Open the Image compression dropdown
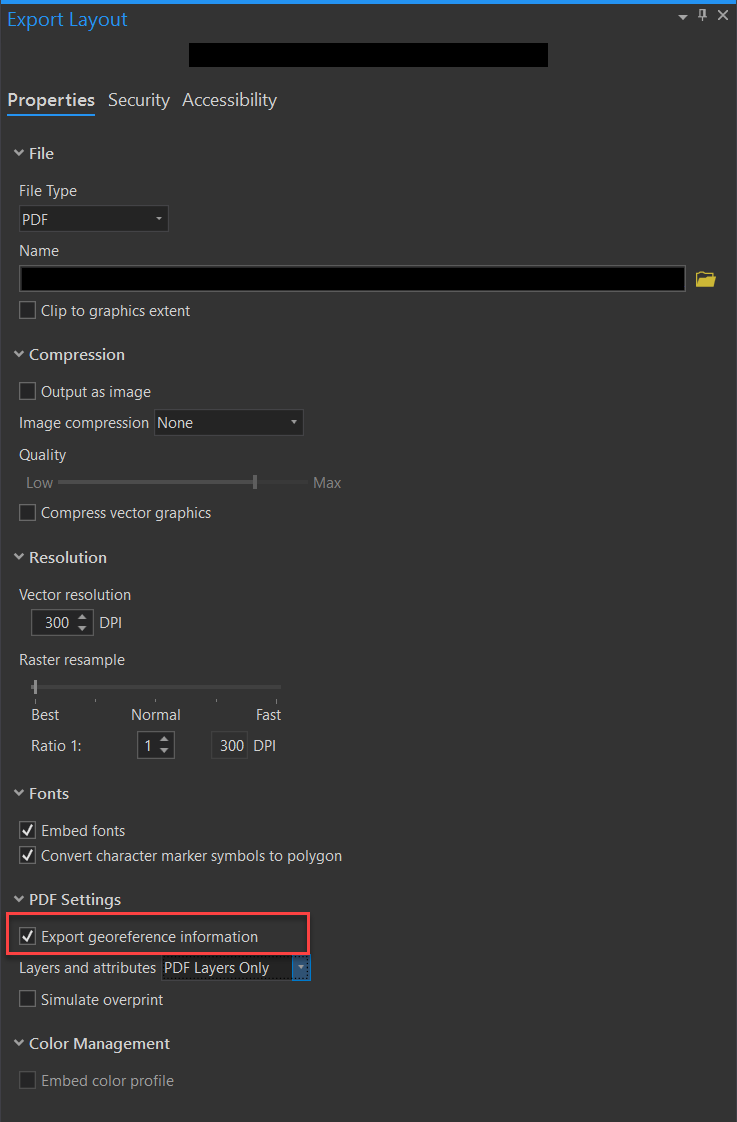Screen dimensions: 737x1122 click(293, 422)
